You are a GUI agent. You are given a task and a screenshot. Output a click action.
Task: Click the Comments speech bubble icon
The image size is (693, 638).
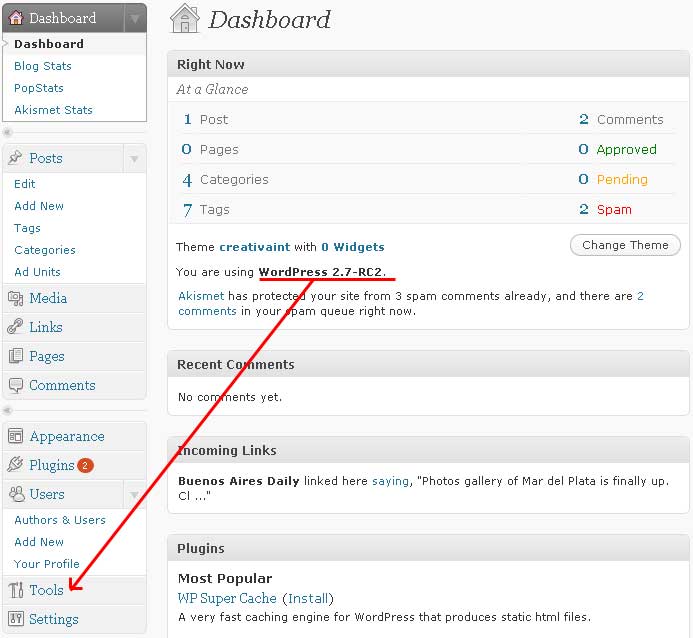(15, 385)
